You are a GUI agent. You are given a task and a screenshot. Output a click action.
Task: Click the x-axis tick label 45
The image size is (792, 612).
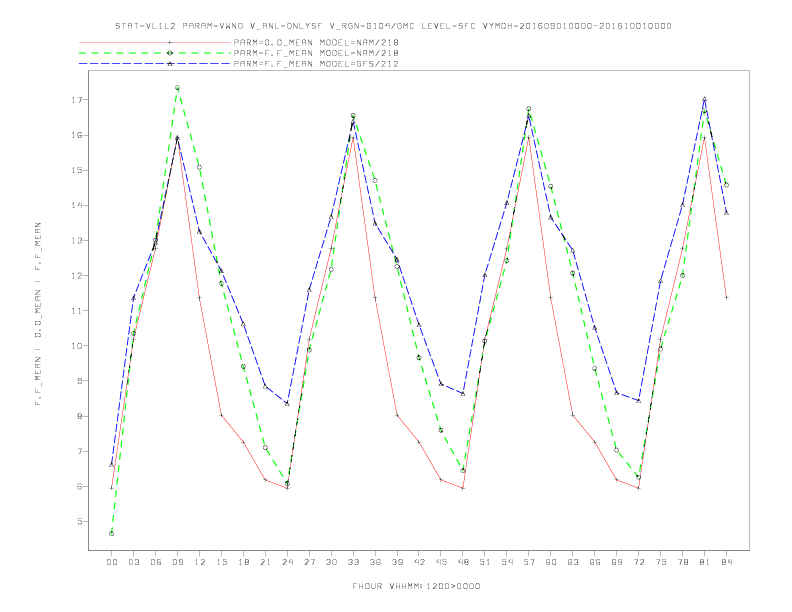click(441, 562)
